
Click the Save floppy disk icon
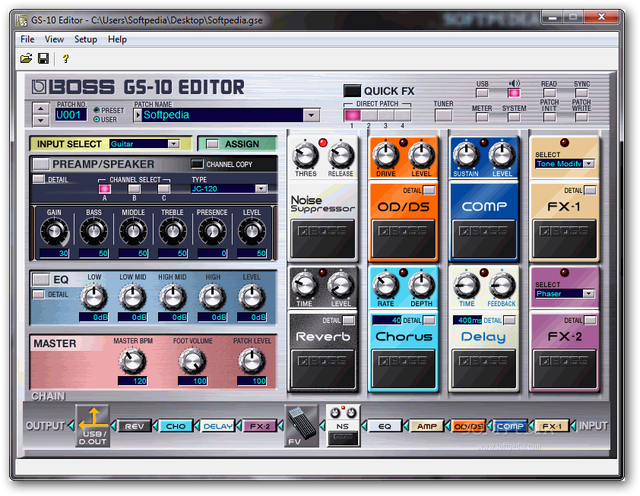point(42,59)
